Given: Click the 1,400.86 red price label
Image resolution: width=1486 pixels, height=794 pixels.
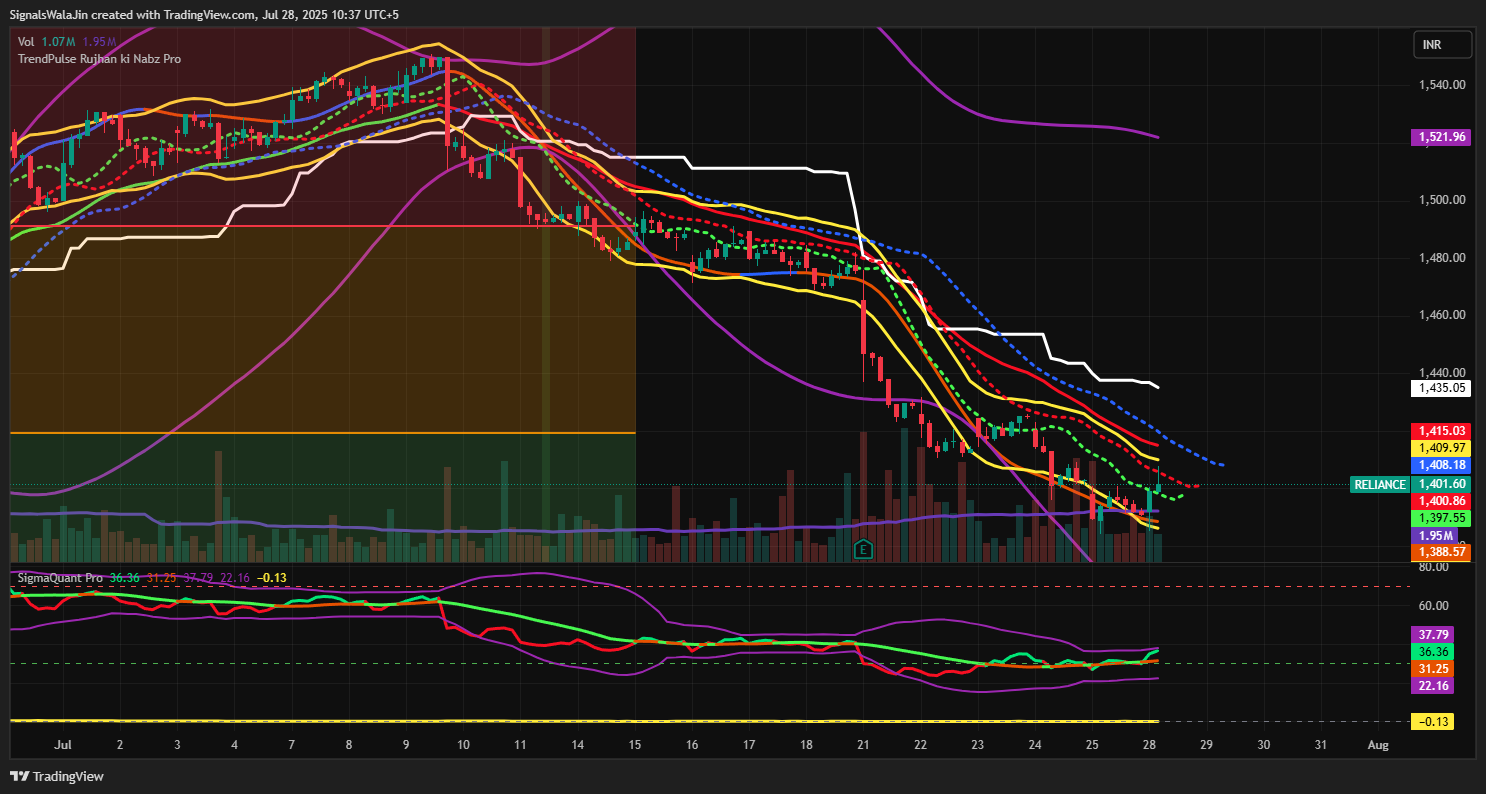Looking at the screenshot, I should coord(1440,501).
